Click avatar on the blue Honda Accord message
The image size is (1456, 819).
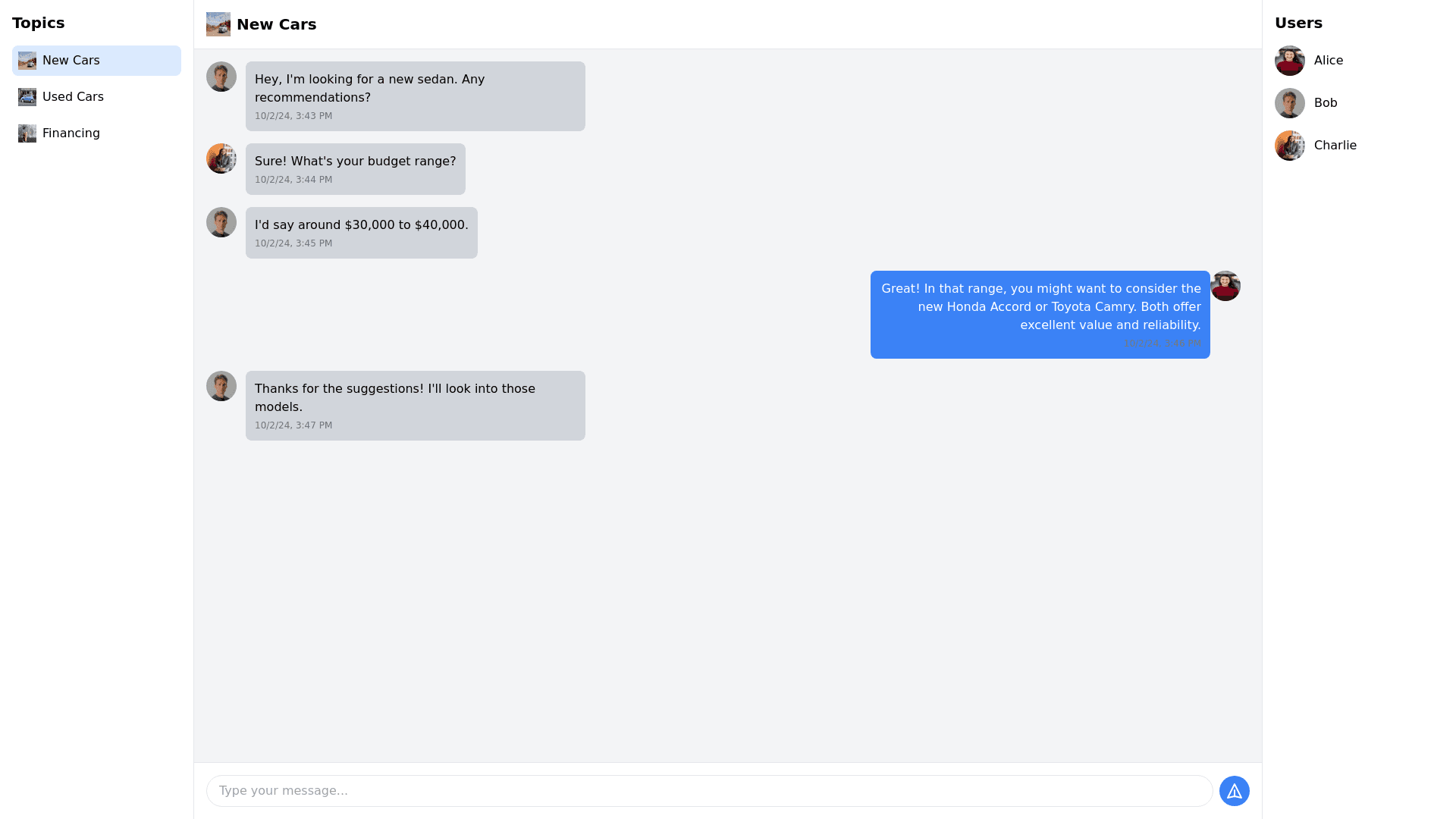pos(1225,286)
